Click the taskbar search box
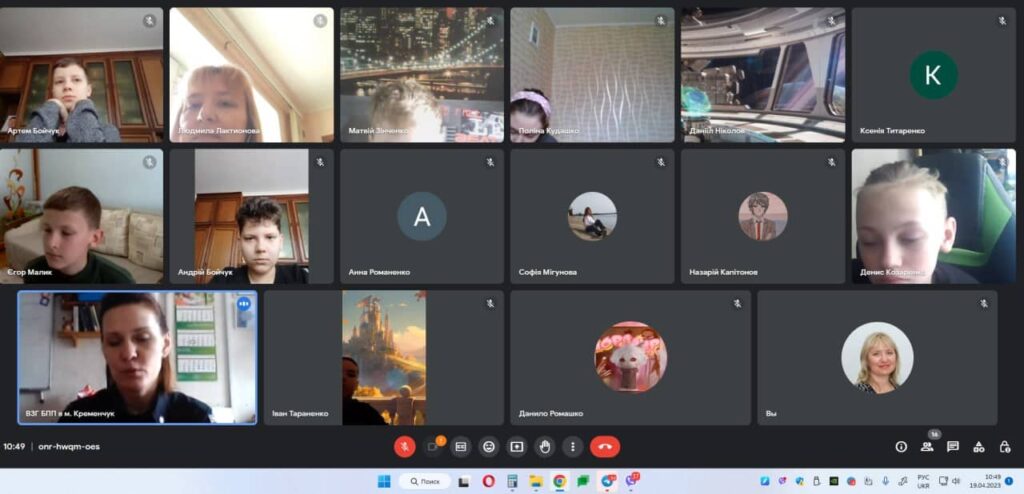Image resolution: width=1024 pixels, height=494 pixels. 425,481
